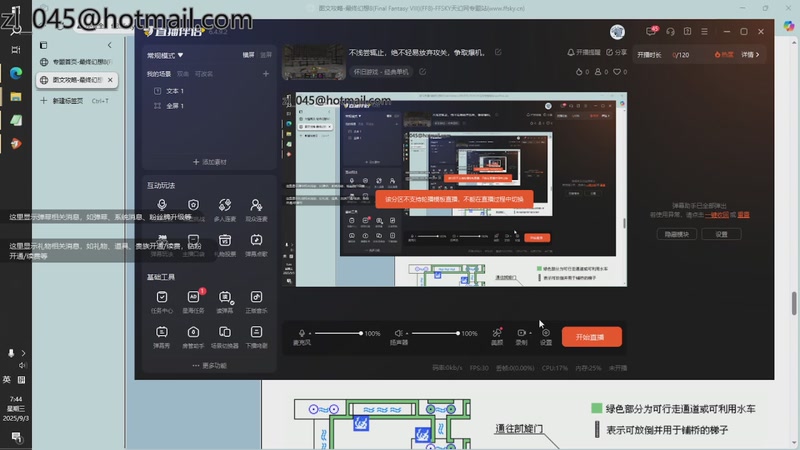The image size is (800, 450).
Task: Click 分享 share button
Action: pos(616,52)
